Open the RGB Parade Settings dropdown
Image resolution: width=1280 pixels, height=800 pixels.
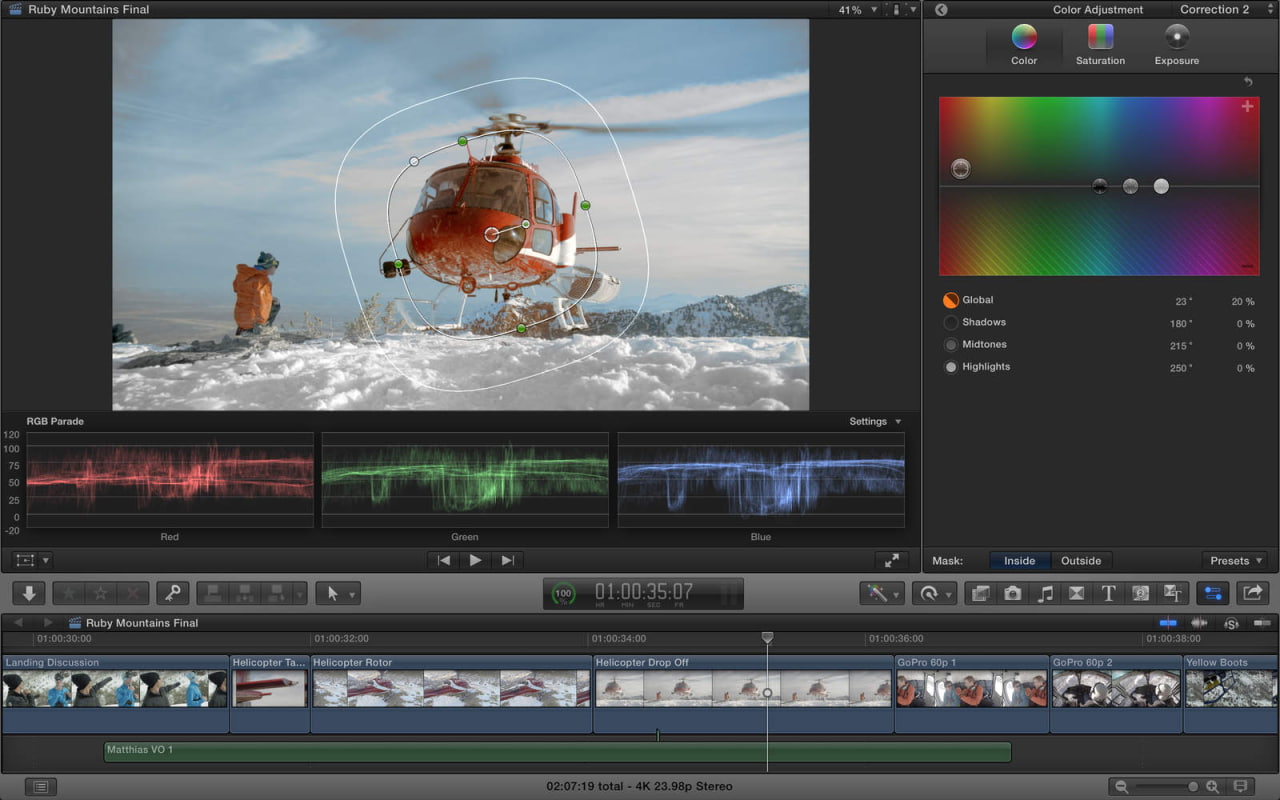[869, 421]
